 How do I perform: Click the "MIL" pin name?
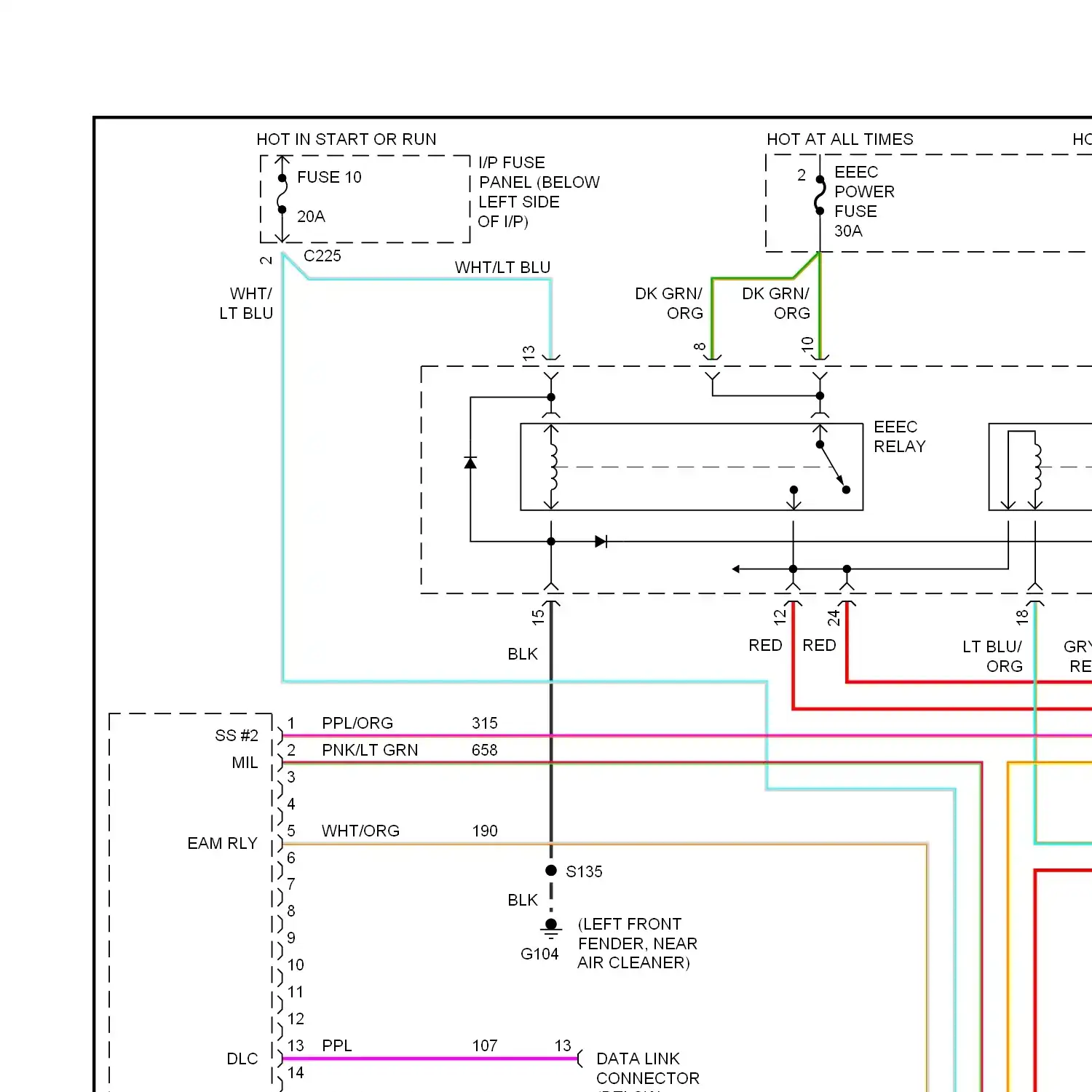click(x=245, y=762)
